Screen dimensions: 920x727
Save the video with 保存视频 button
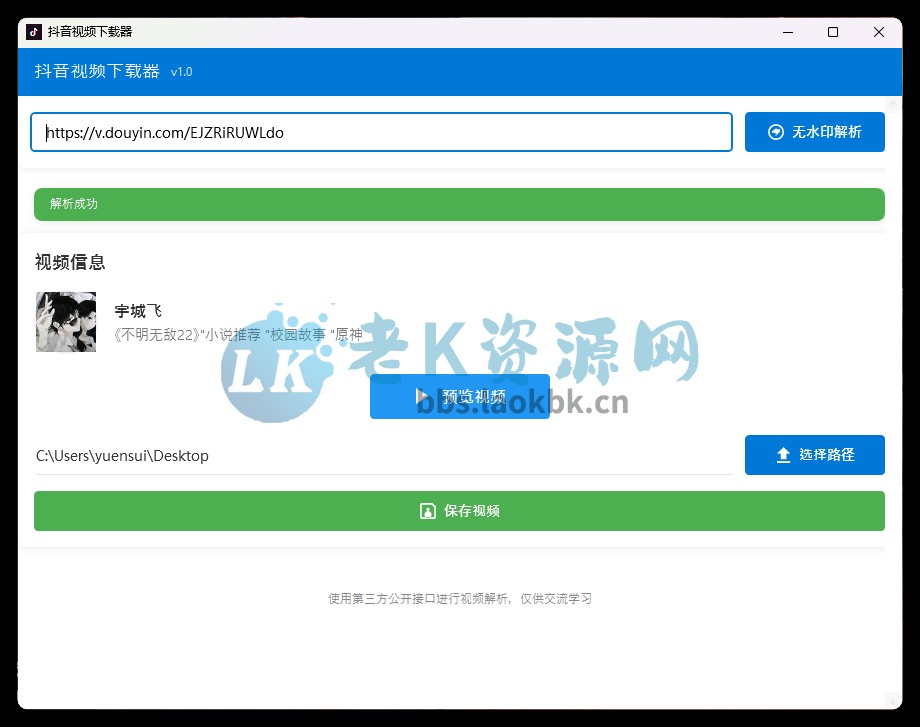click(459, 511)
